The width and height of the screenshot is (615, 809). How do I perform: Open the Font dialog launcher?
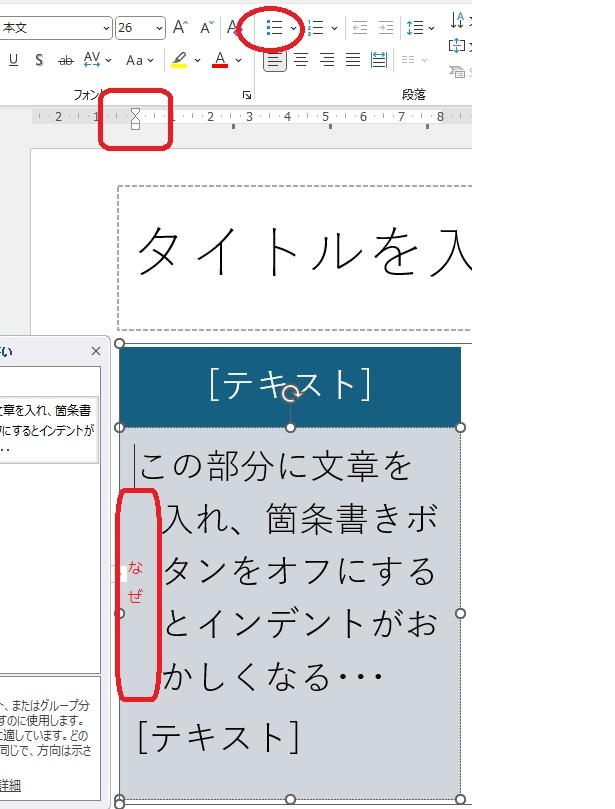[x=246, y=95]
